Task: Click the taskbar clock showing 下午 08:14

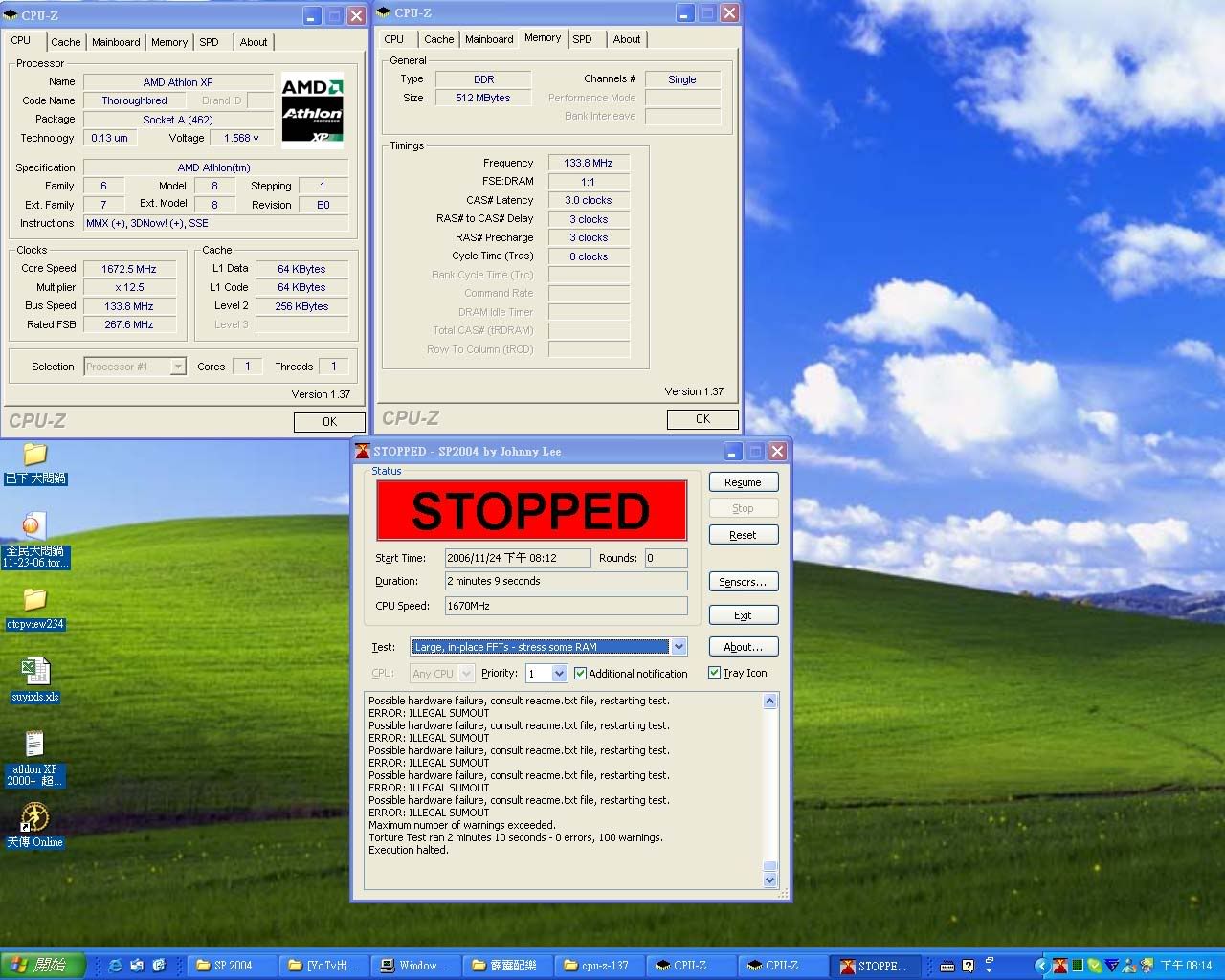Action: click(x=1186, y=966)
